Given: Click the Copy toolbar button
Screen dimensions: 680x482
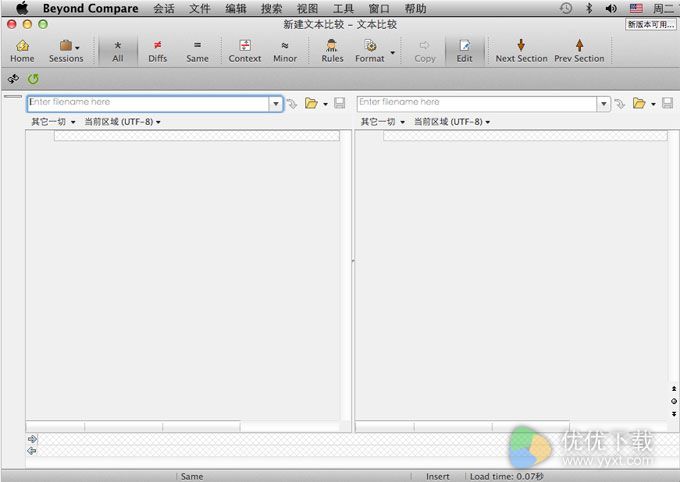Looking at the screenshot, I should tap(425, 51).
